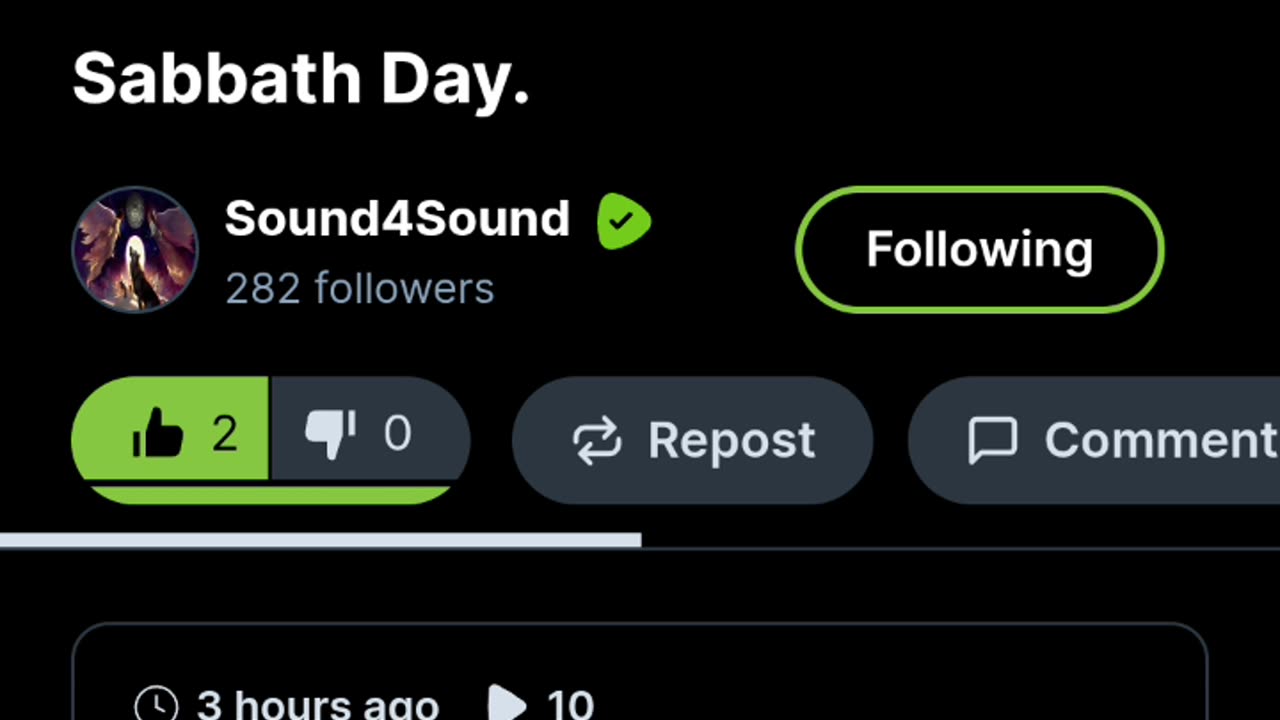This screenshot has height=720, width=1280.
Task: Click the play icon beside view count
Action: 508,705
